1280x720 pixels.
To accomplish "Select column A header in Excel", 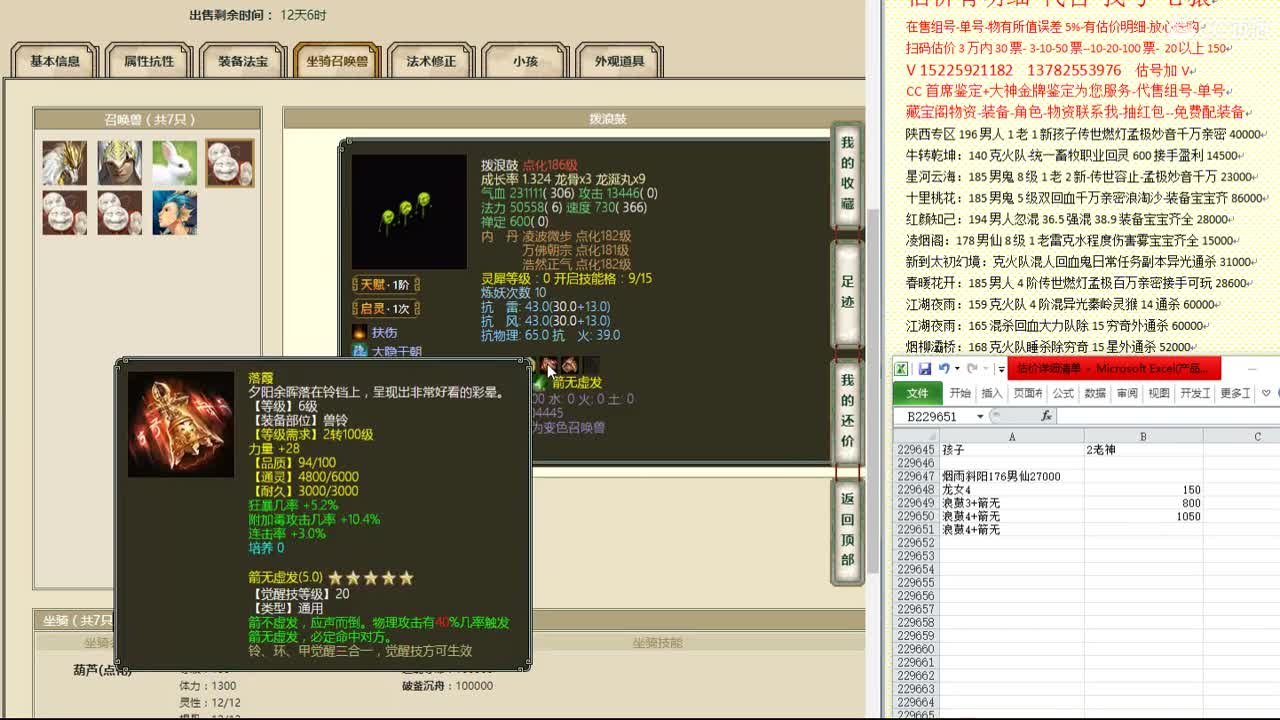I will pos(1011,436).
